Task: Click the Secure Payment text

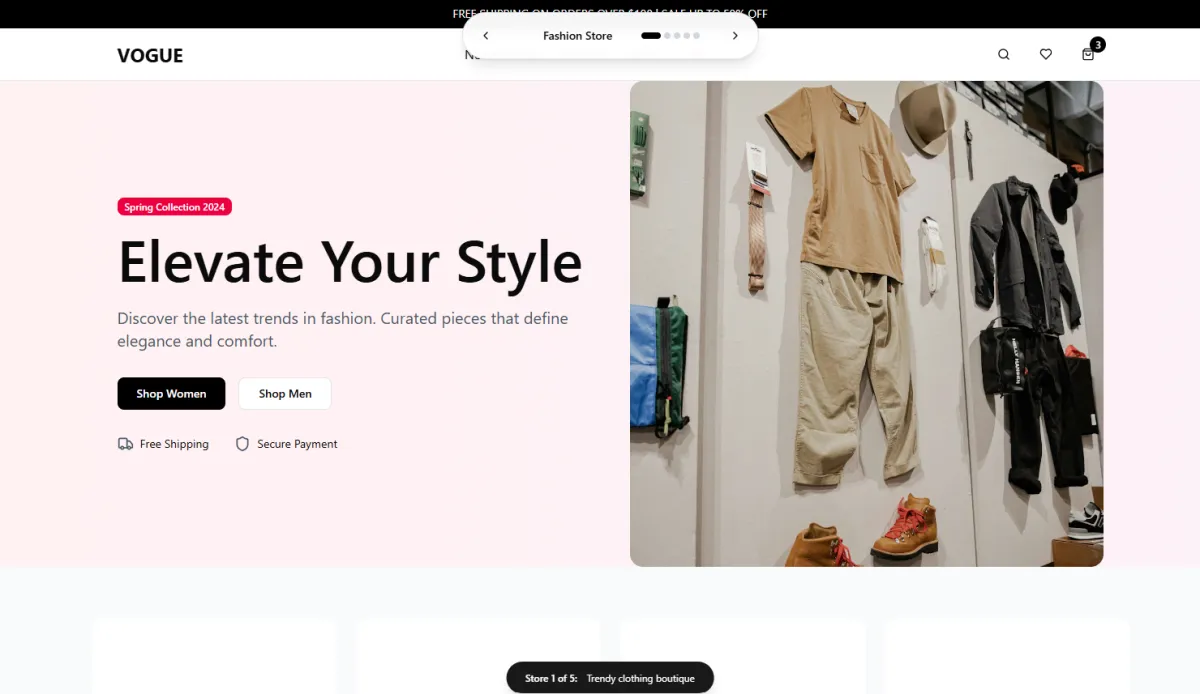Action: tap(297, 444)
